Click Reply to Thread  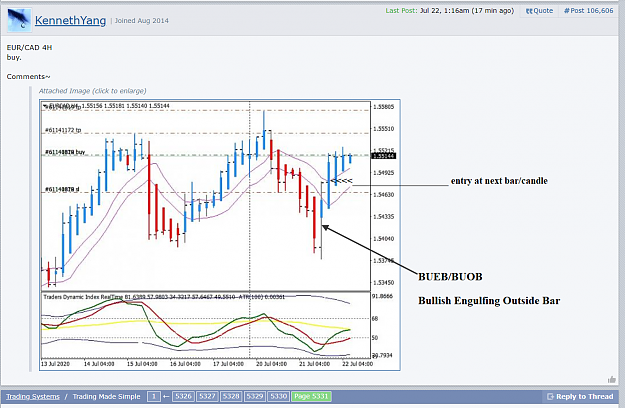point(580,396)
